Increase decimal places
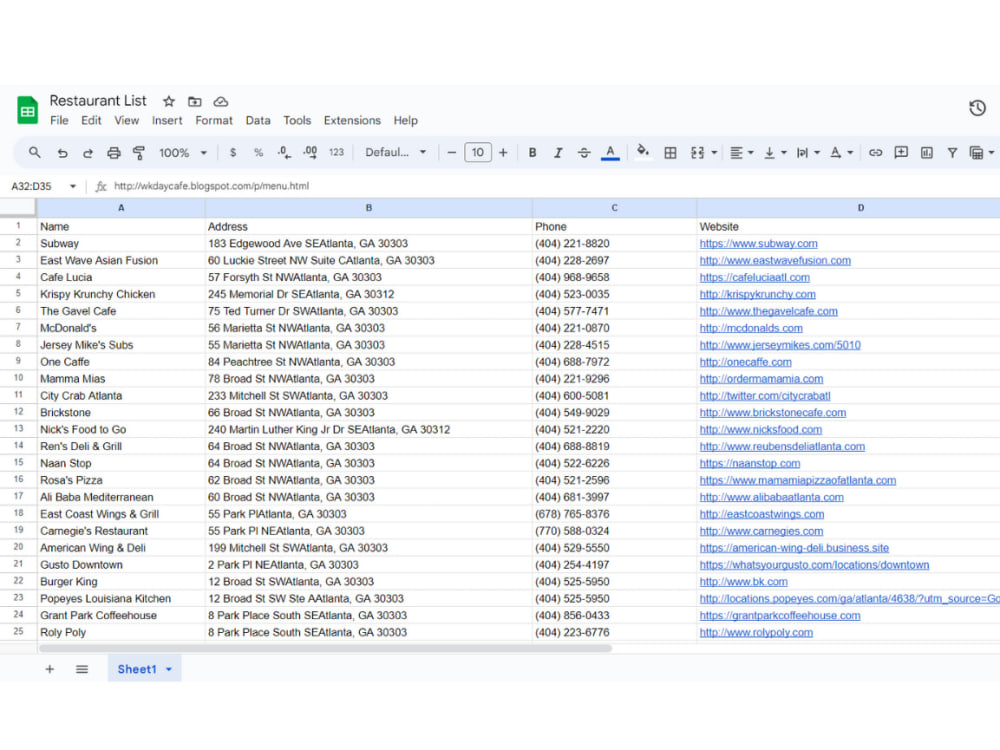1000x750 pixels. pos(311,152)
